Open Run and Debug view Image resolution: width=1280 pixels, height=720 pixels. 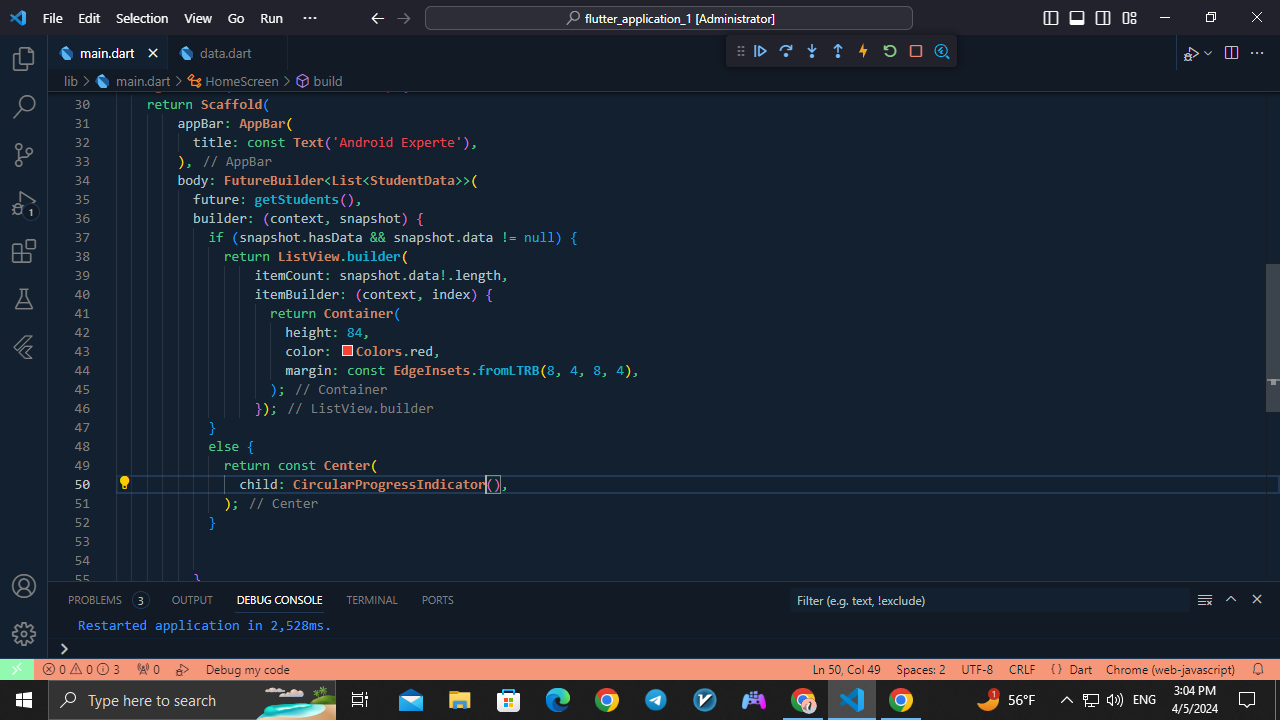pyautogui.click(x=24, y=204)
